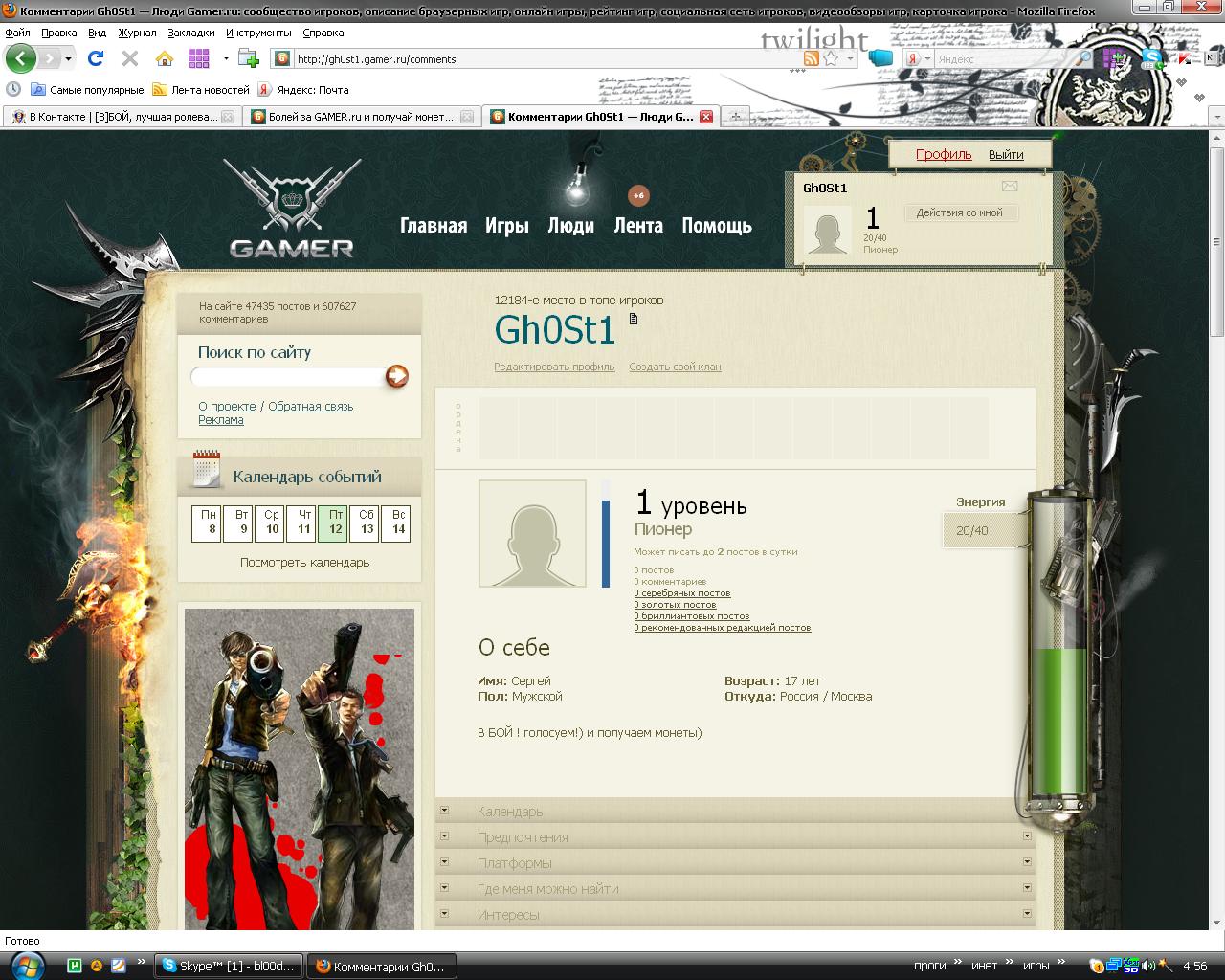Open the purple speed dial grid icon
Image resolution: width=1225 pixels, height=980 pixels.
(199, 58)
